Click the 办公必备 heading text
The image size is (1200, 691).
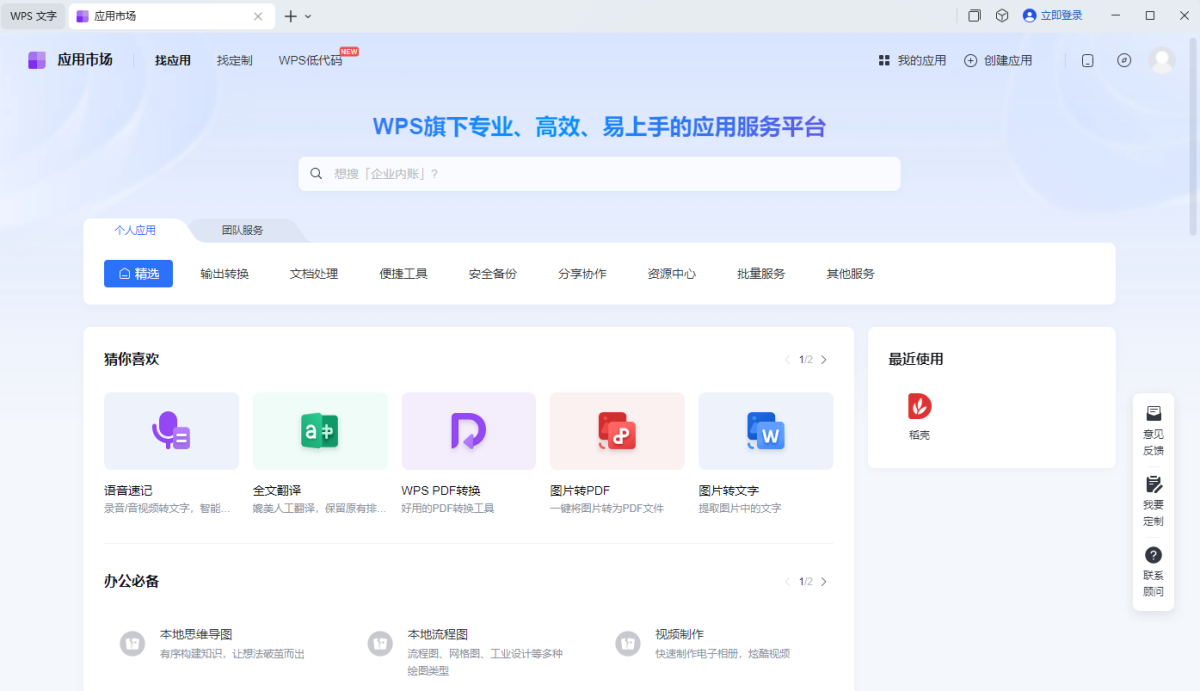click(132, 582)
